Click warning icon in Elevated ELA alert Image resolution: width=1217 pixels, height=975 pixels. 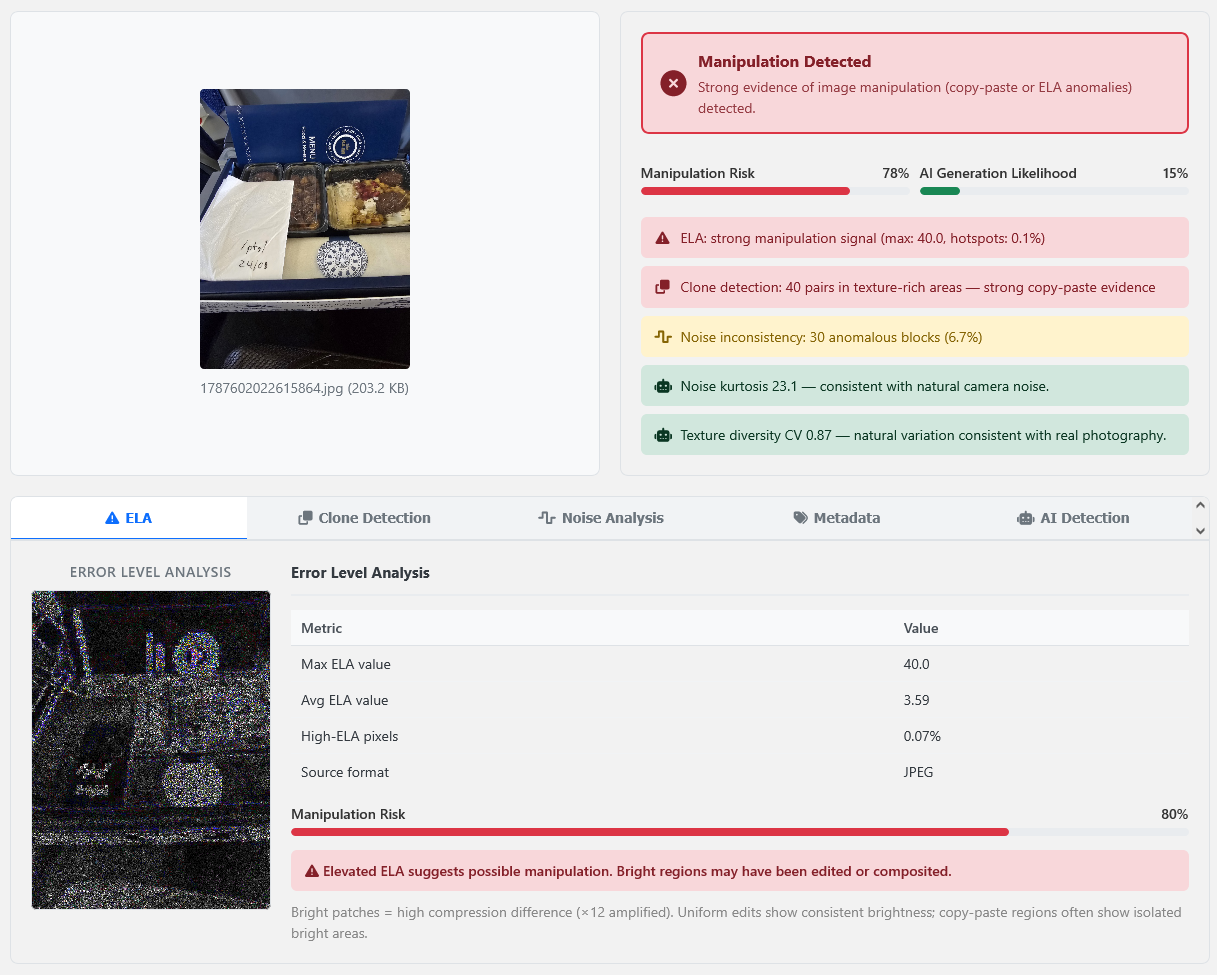(x=312, y=871)
